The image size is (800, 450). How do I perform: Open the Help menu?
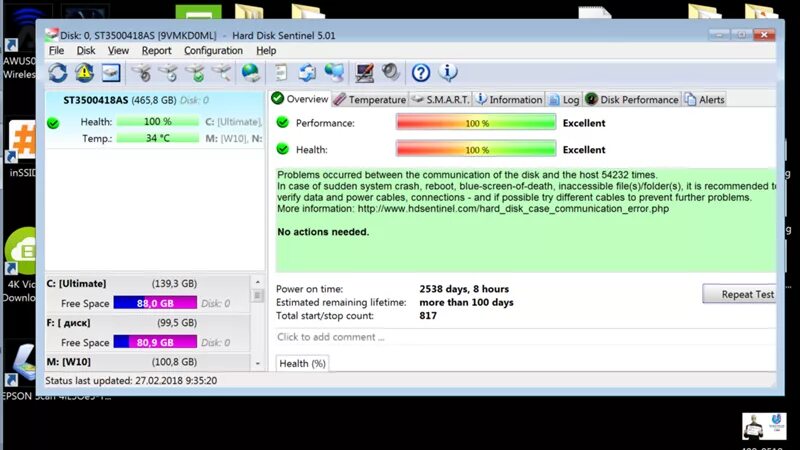[x=266, y=51]
